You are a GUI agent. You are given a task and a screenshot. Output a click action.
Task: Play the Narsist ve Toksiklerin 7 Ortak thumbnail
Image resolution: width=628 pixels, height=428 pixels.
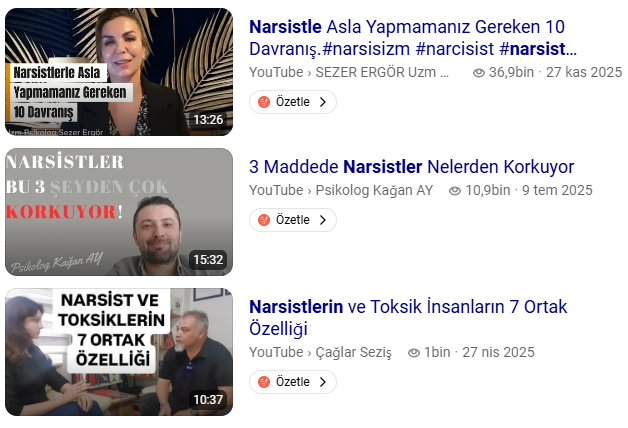tap(119, 352)
